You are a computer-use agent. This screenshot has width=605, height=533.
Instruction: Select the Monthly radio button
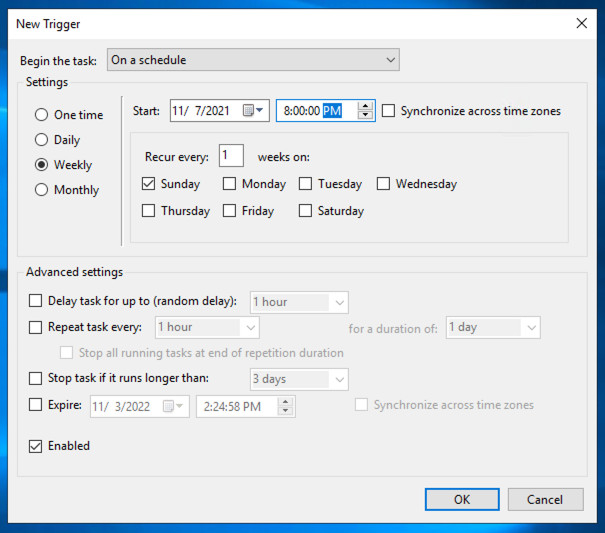[42, 190]
